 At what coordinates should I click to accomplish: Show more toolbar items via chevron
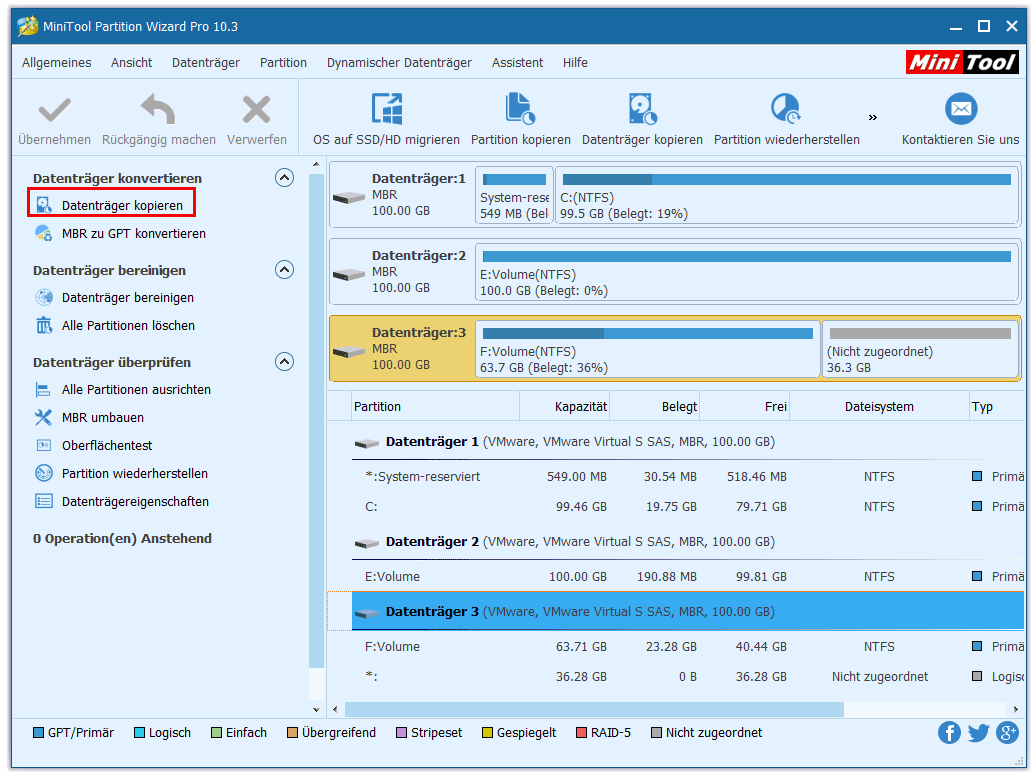pos(872,117)
